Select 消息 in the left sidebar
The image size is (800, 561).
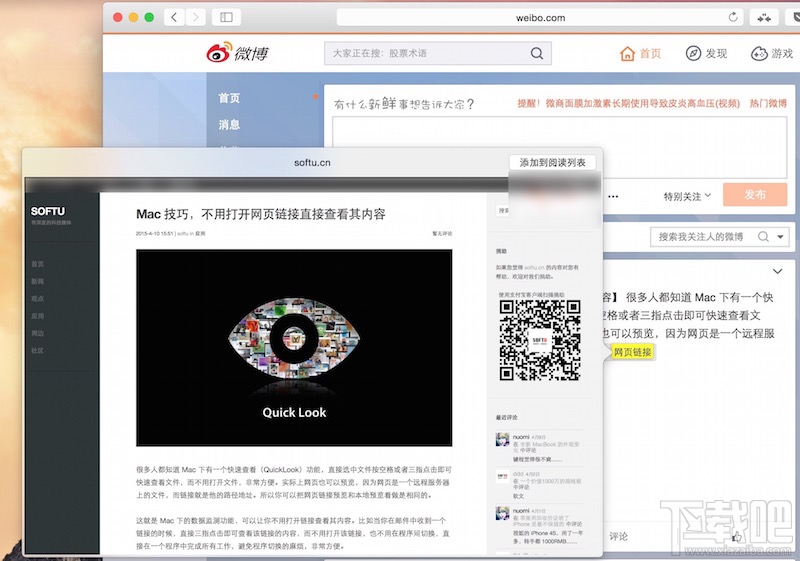229,124
